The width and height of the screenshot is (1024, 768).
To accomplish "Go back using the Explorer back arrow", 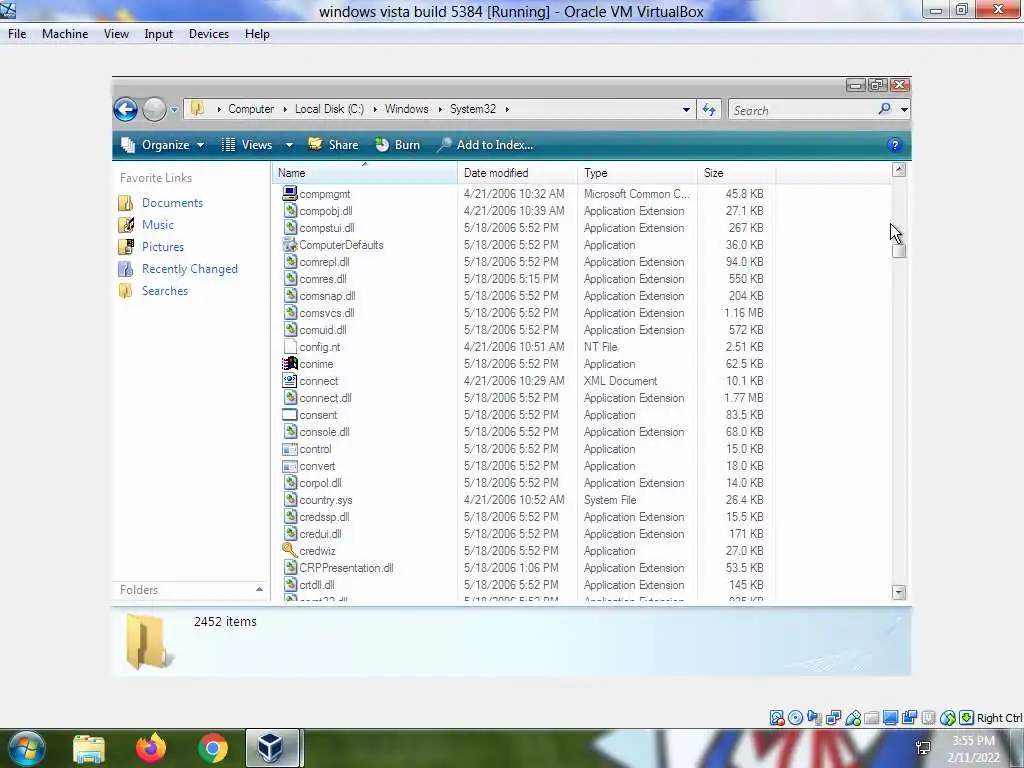I will tap(125, 109).
